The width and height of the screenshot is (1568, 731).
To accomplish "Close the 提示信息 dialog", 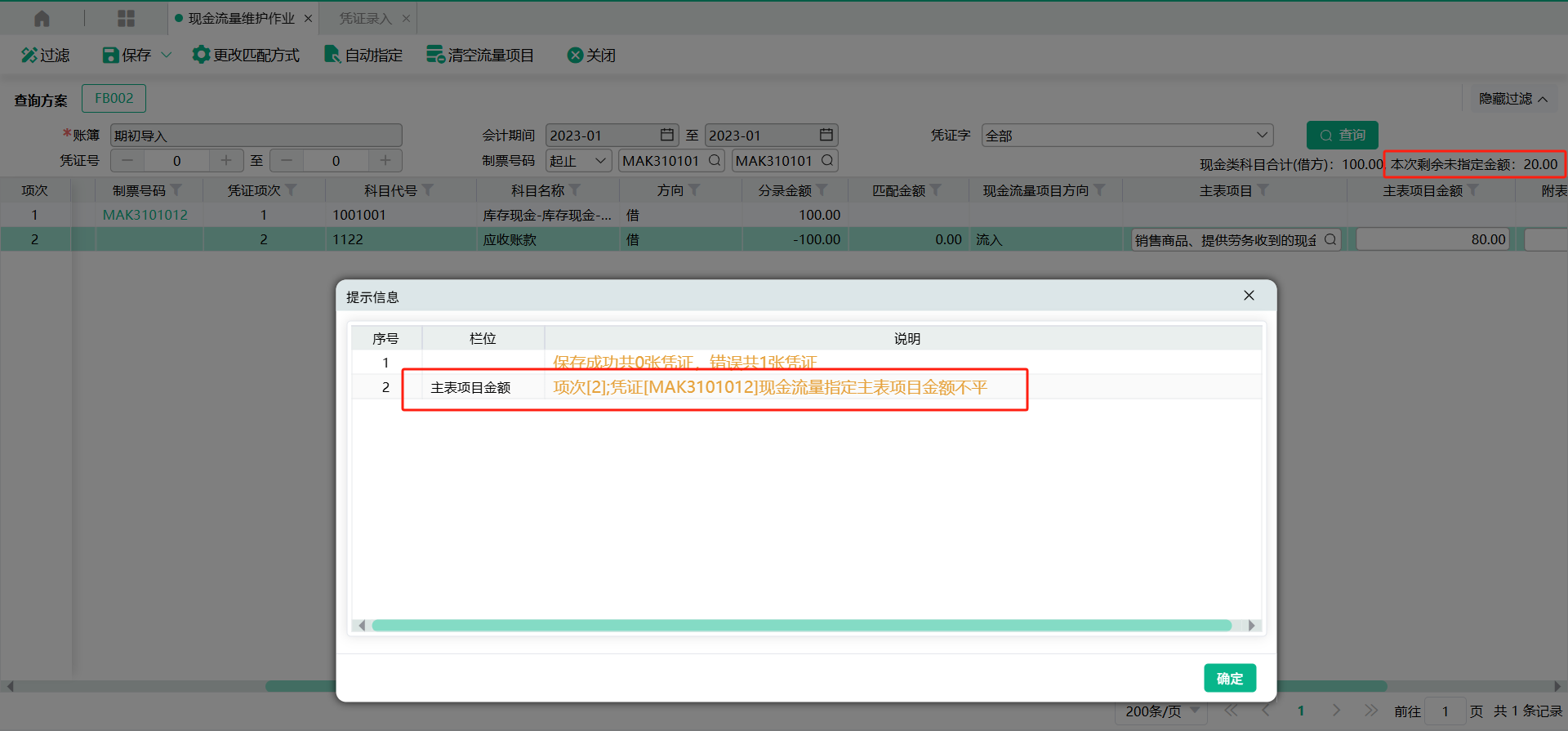I will 1249,296.
